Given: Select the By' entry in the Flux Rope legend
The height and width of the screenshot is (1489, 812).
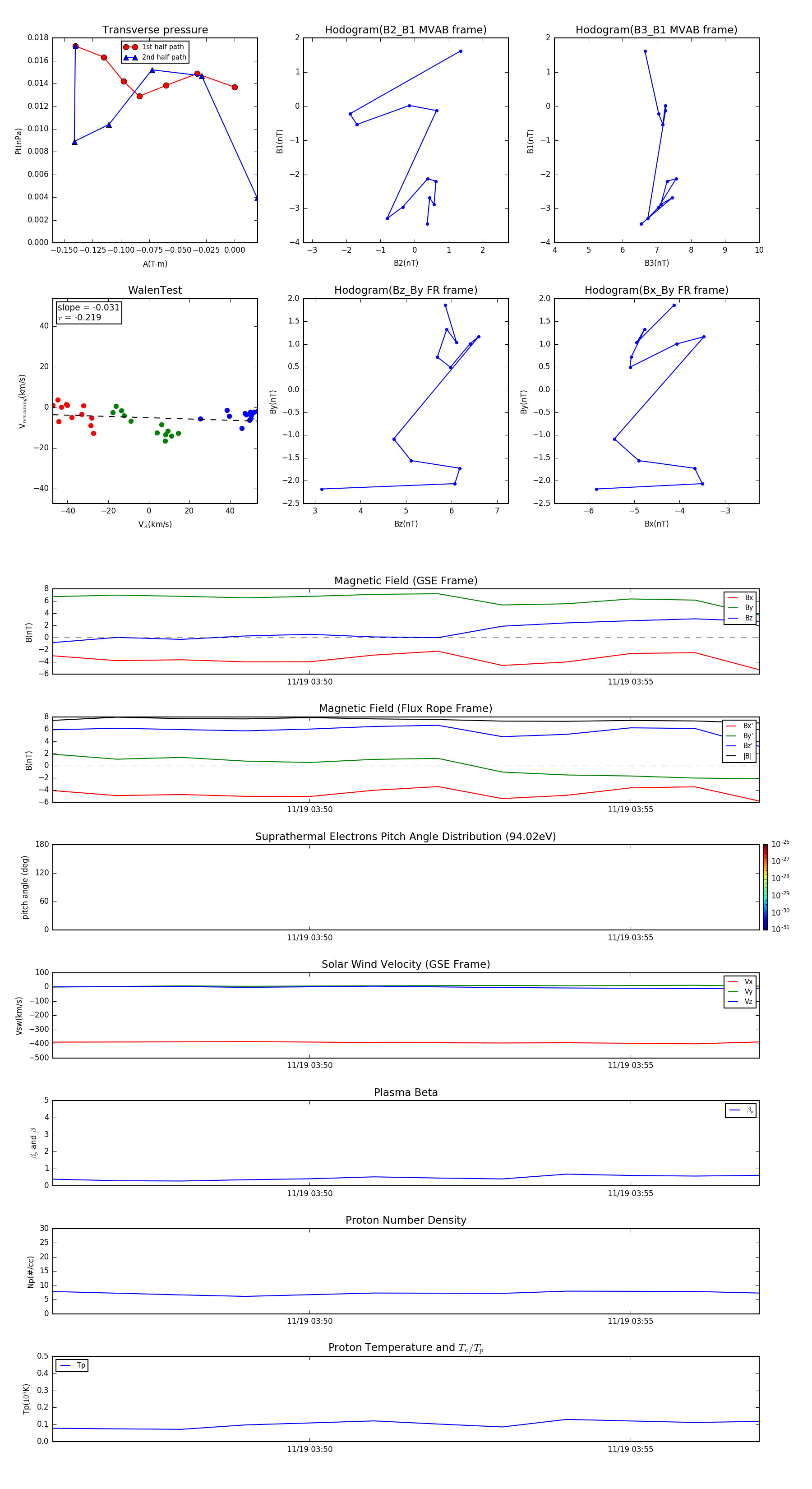Looking at the screenshot, I should click(x=740, y=736).
